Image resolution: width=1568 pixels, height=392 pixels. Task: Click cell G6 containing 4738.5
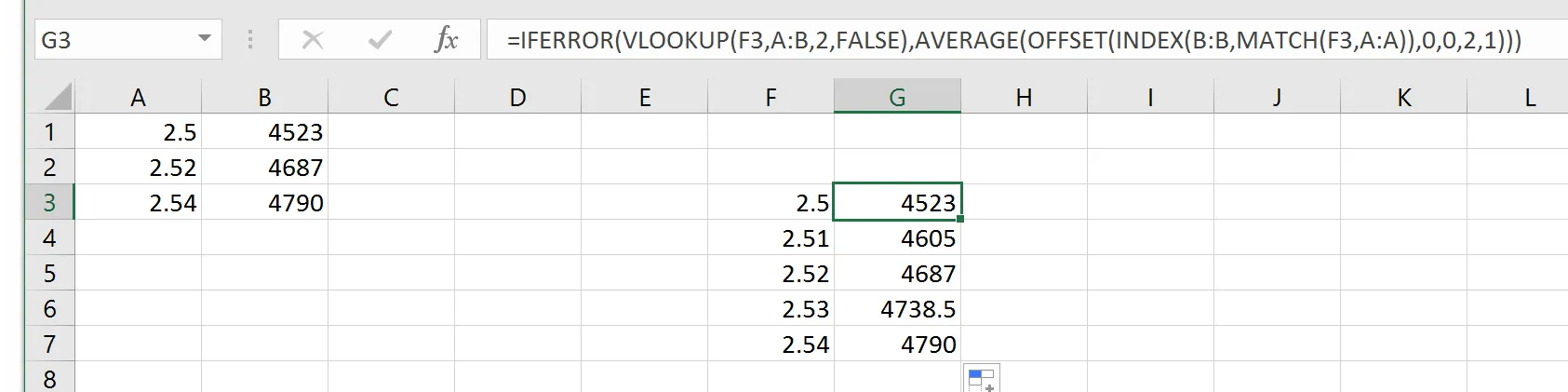(x=897, y=309)
